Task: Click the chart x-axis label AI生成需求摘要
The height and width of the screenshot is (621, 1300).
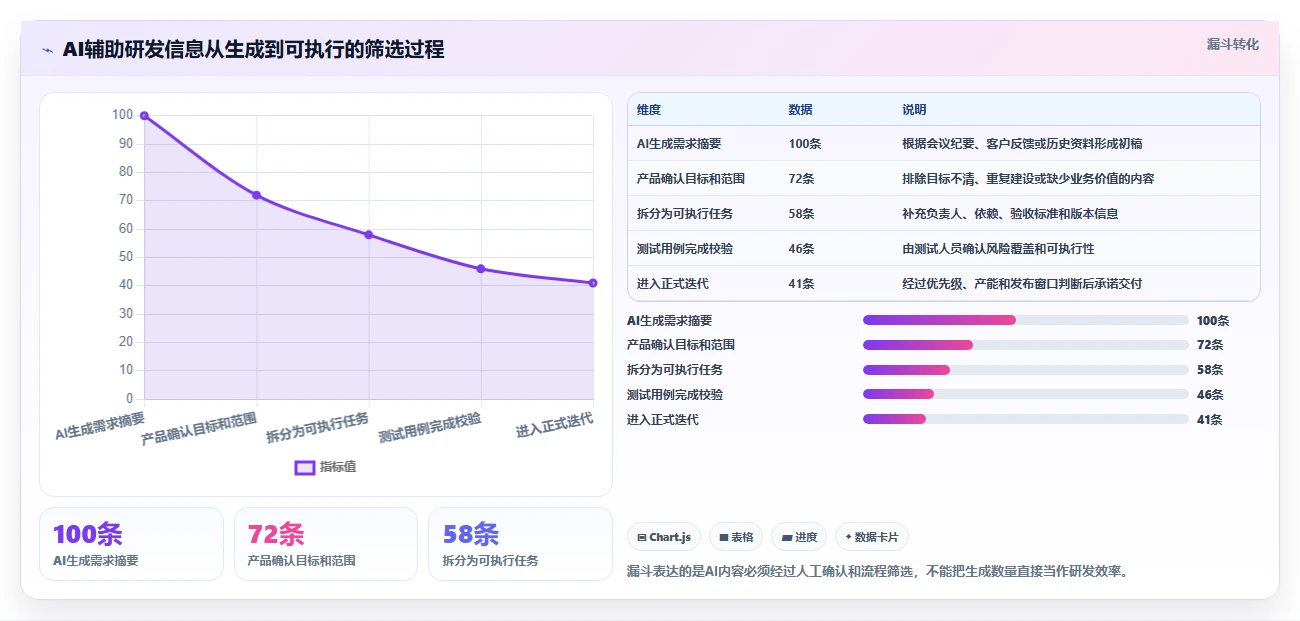Action: click(x=100, y=426)
